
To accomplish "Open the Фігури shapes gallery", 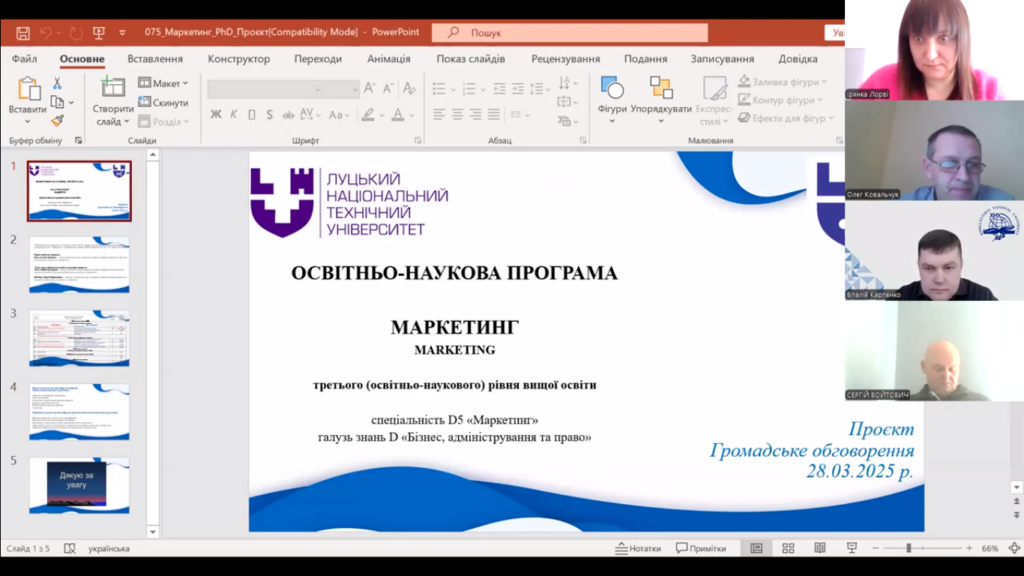I will (x=612, y=100).
